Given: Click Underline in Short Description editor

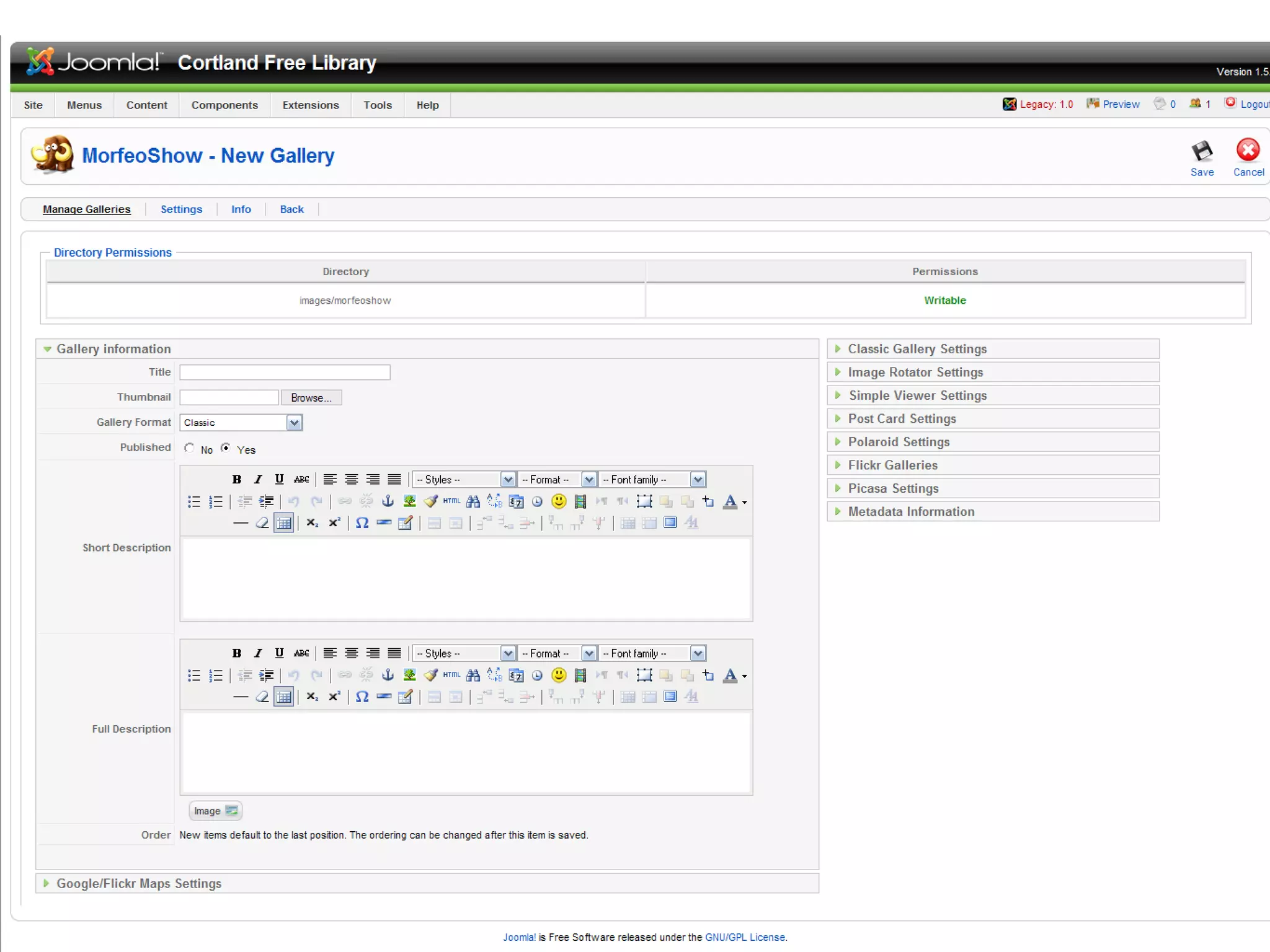Looking at the screenshot, I should click(x=279, y=479).
